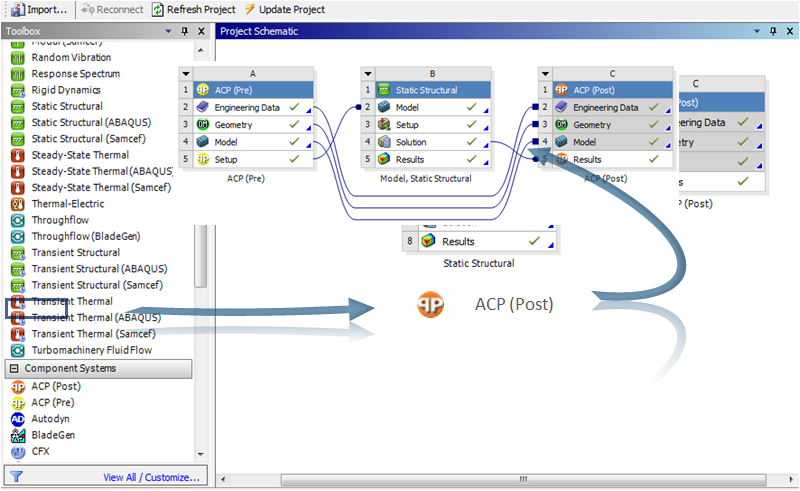Image resolution: width=800 pixels, height=491 pixels.
Task: Select the Model cell in system A
Action: (x=253, y=142)
